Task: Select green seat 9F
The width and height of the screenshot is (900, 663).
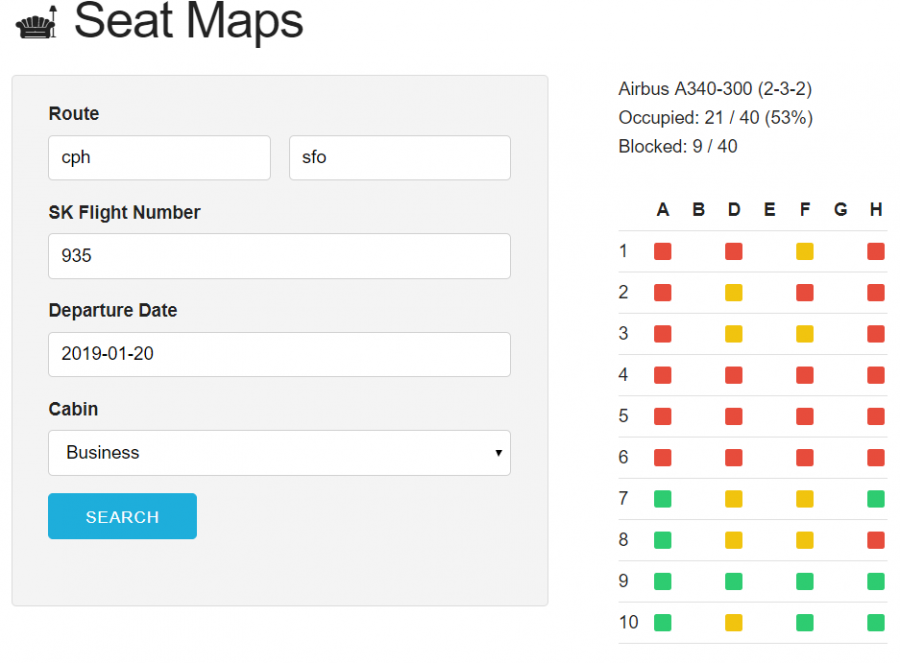Action: point(805,581)
